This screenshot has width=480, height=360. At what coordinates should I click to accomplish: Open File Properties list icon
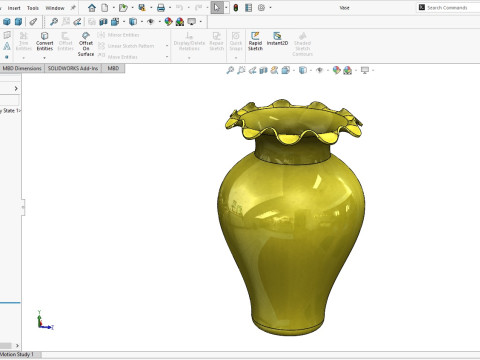[248, 8]
